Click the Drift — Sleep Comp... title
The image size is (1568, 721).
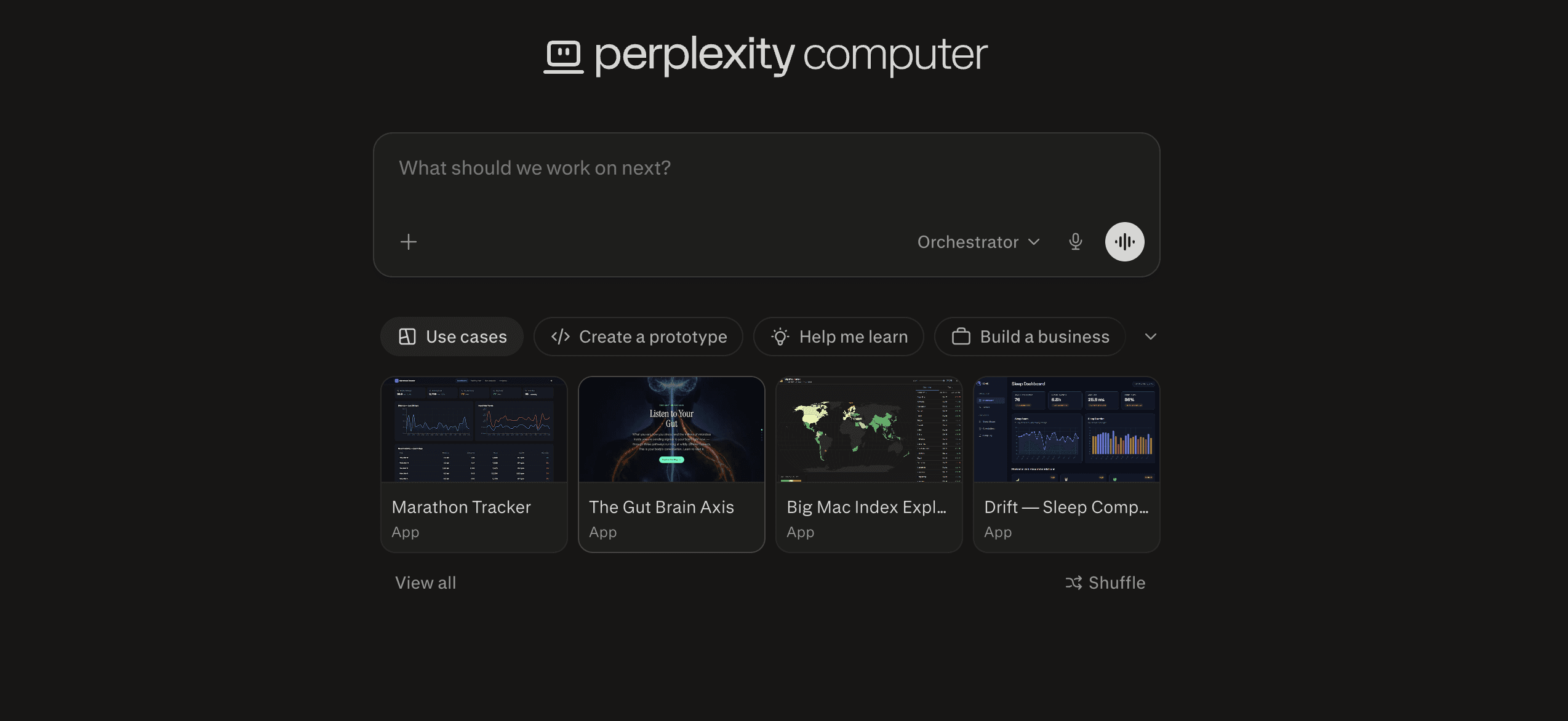pos(1066,507)
